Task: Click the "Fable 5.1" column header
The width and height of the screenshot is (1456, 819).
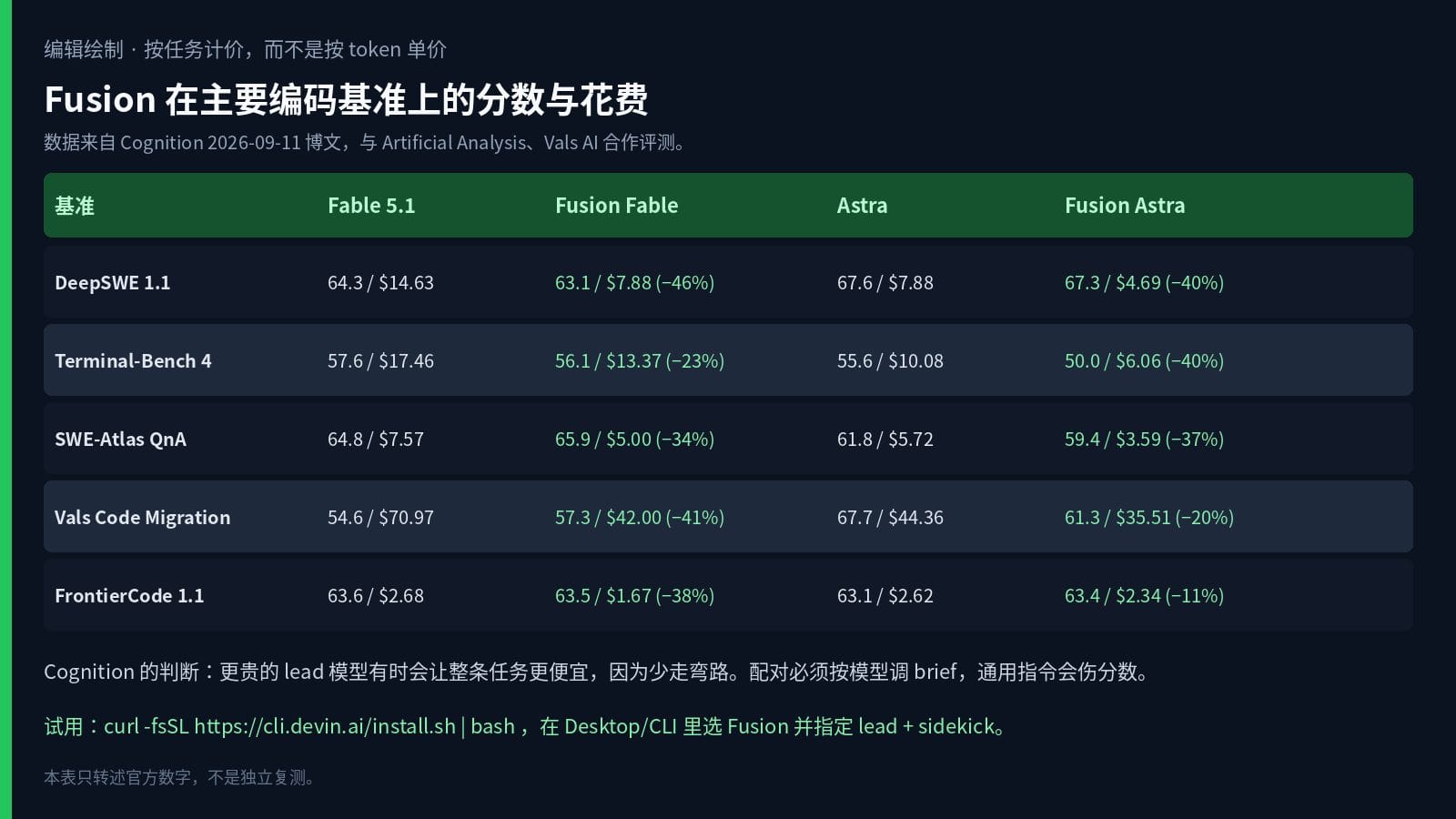Action: [371, 206]
